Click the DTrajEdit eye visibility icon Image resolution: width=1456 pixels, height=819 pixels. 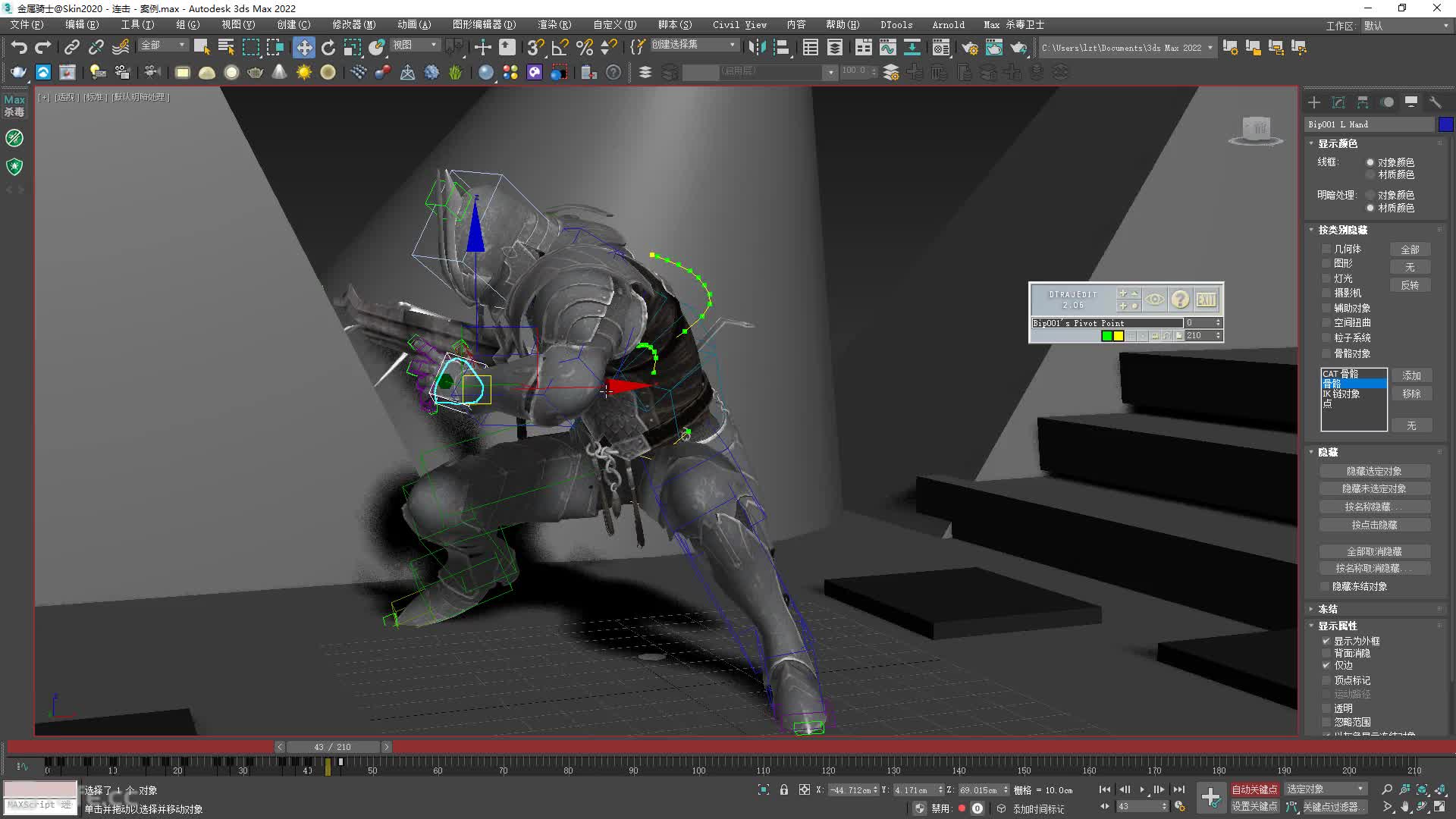click(x=1155, y=300)
